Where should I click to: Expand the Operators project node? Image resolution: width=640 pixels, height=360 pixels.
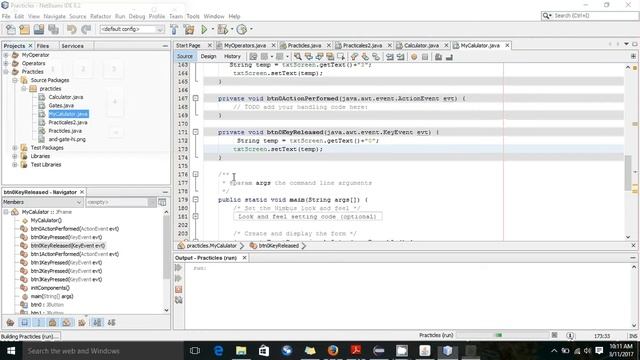[6, 63]
